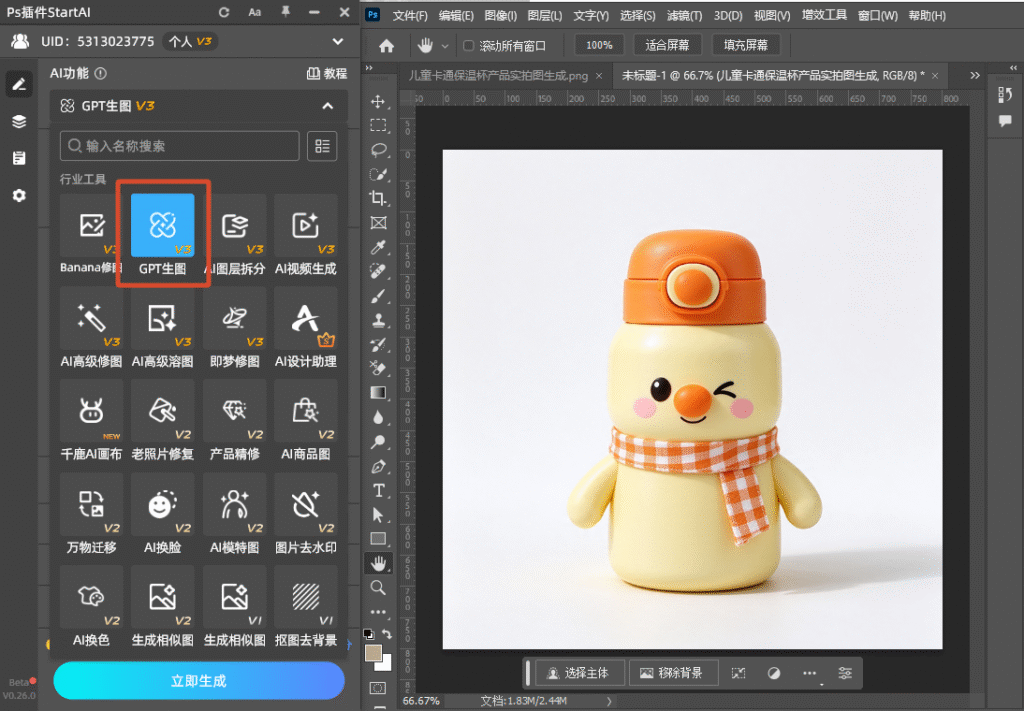Select the Zoom tool in toolbar
Screen dimensions: 1024x711
[x=378, y=588]
